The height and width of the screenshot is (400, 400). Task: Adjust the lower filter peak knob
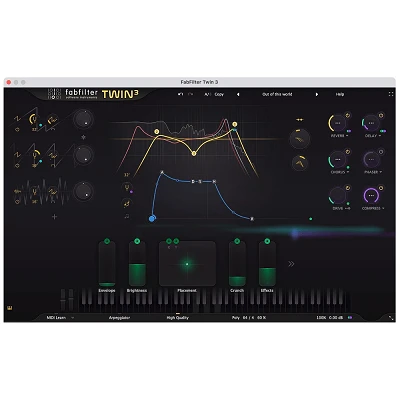300,163
